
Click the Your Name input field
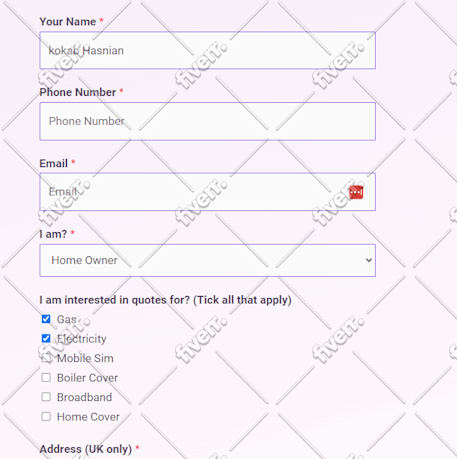click(207, 50)
